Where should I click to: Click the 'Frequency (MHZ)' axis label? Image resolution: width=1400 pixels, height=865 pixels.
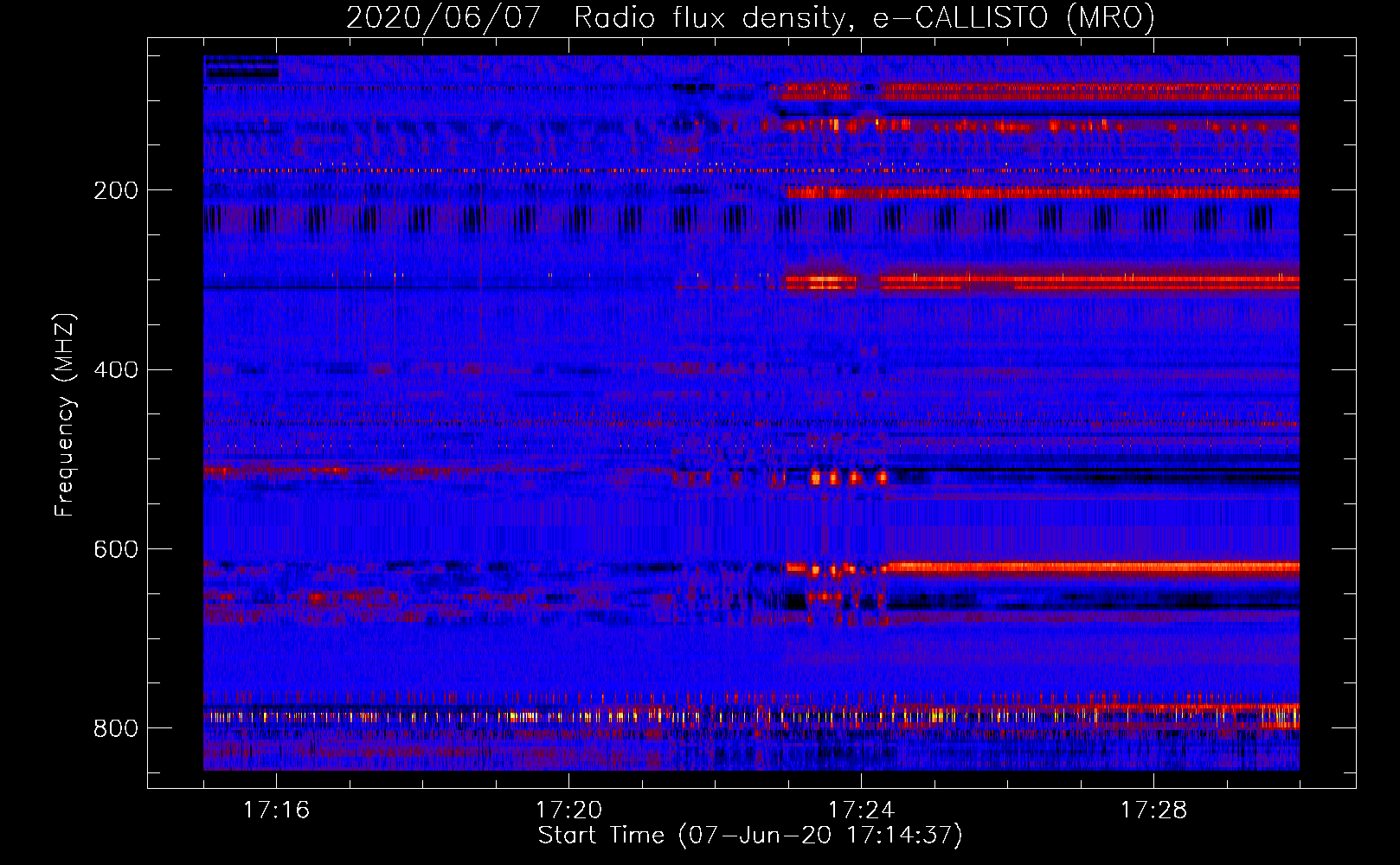point(65,414)
